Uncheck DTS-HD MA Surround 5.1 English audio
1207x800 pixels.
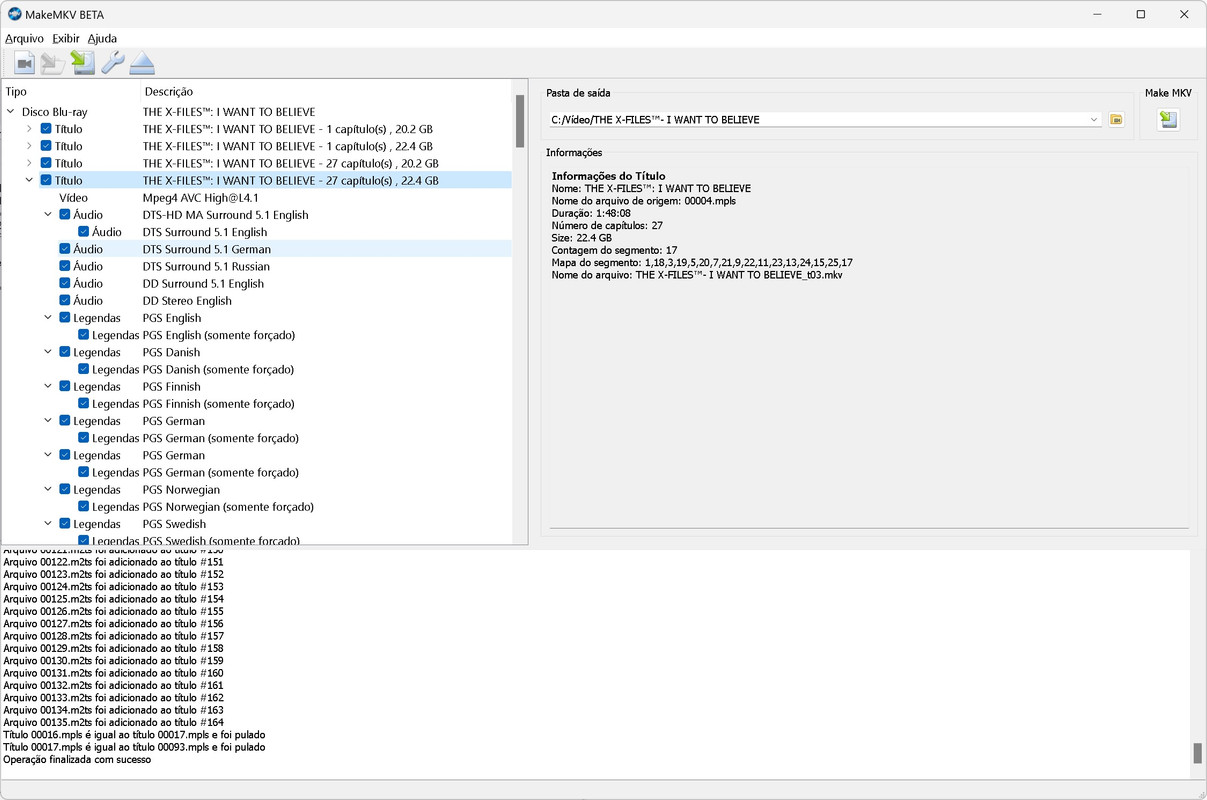coord(64,215)
